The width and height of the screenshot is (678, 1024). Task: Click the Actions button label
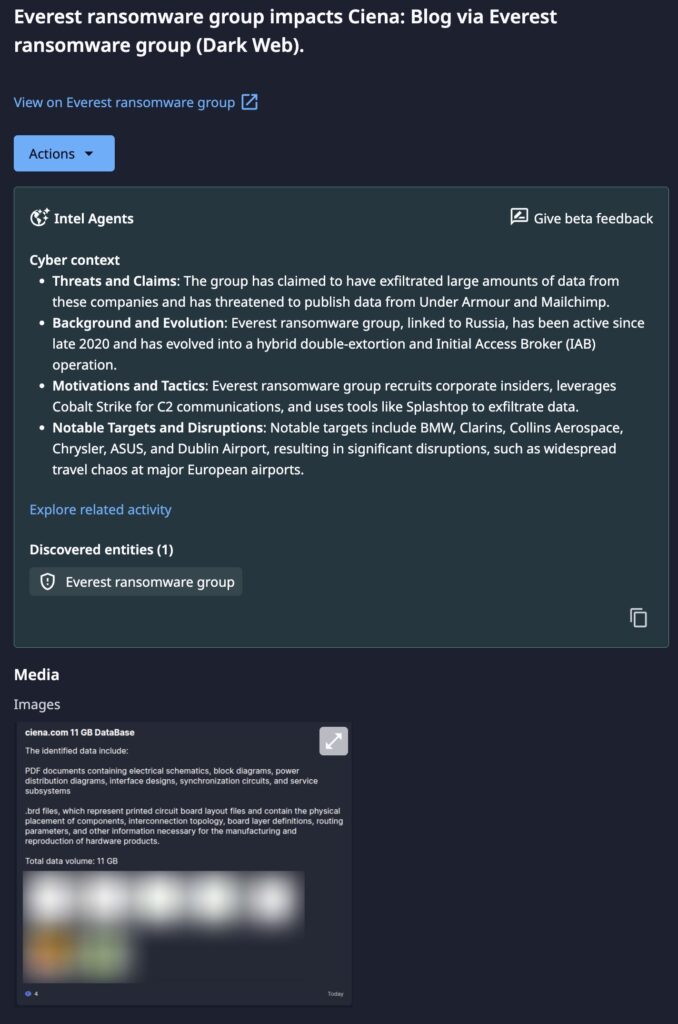(52, 154)
